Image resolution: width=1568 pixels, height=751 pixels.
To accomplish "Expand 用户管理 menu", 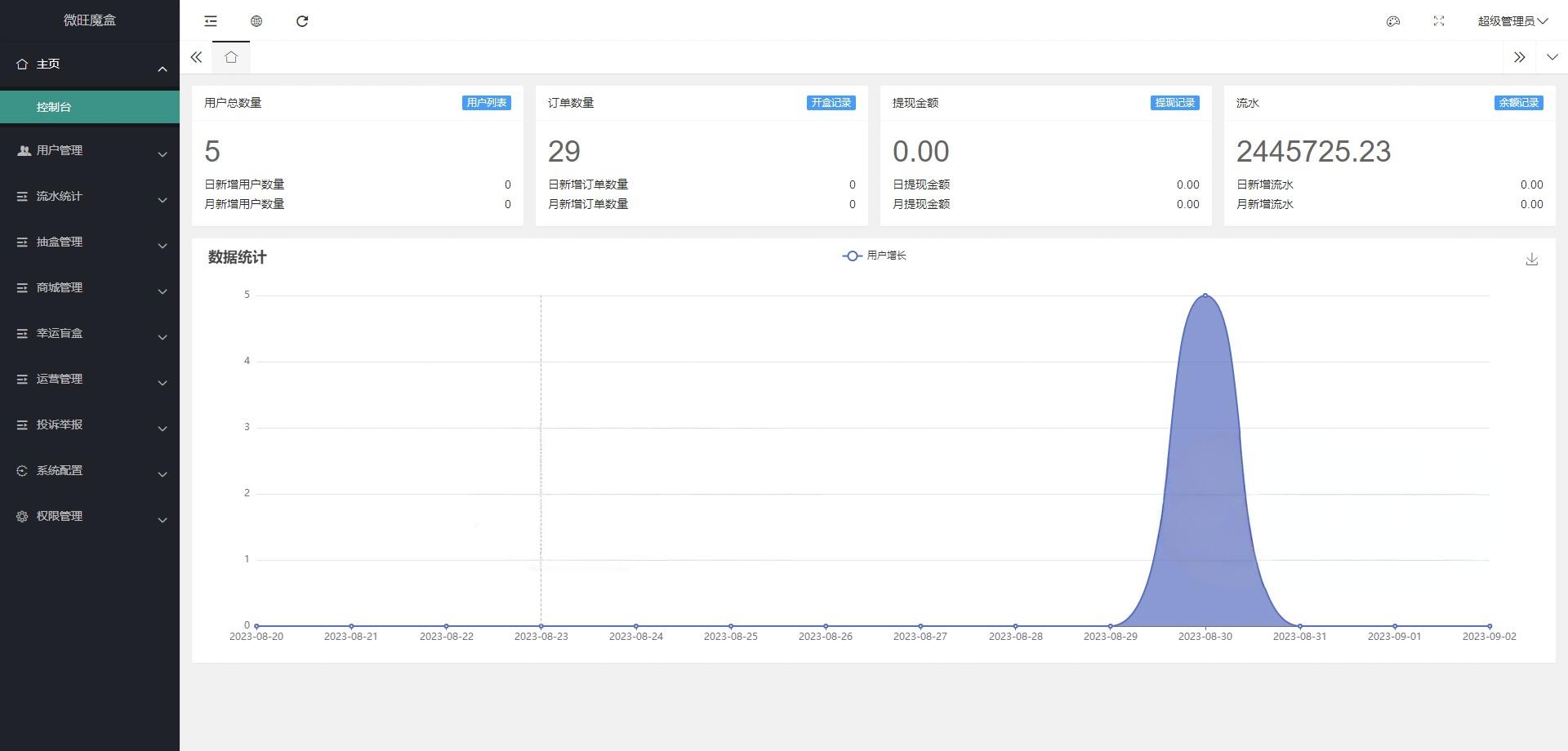I will pos(90,150).
